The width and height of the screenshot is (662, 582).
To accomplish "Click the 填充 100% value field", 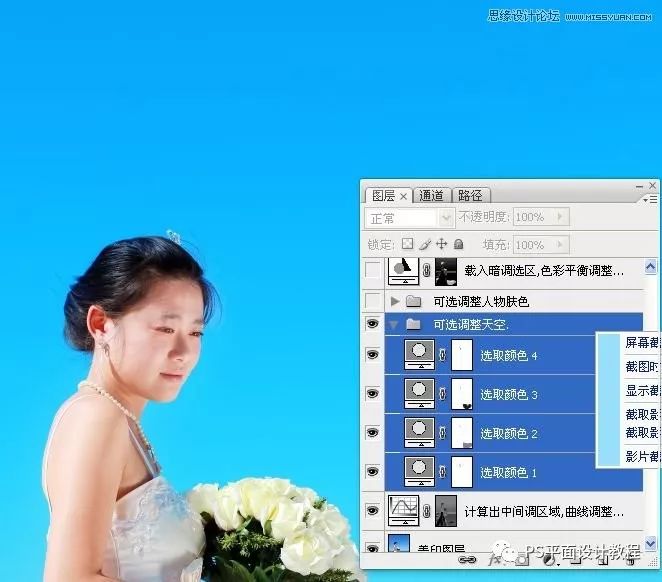I will [534, 245].
